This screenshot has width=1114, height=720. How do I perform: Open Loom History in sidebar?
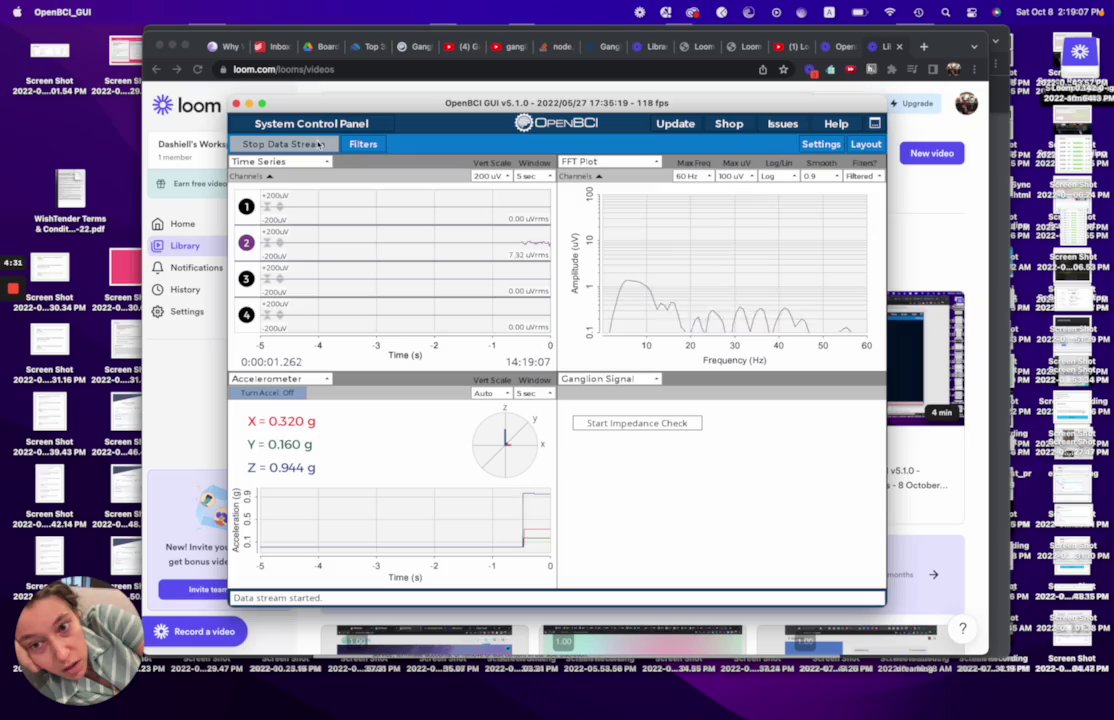(176, 290)
